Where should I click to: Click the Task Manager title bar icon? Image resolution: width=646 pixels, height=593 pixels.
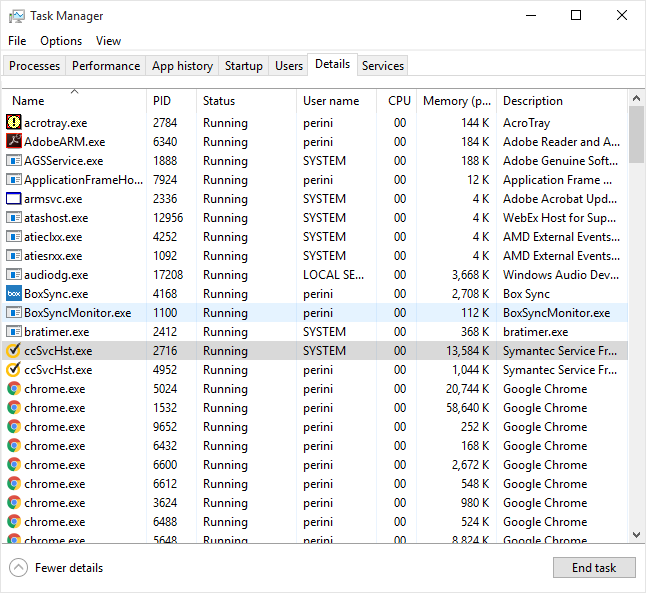[16, 16]
